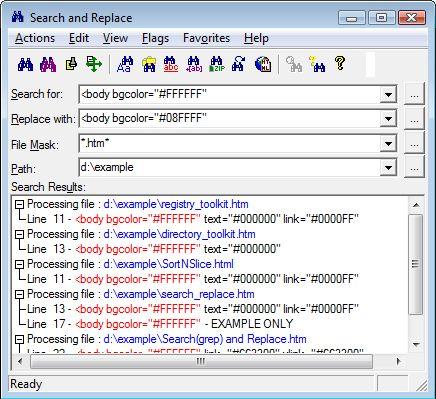The height and width of the screenshot is (399, 436).
Task: Click the browse button next to Path
Action: pyautogui.click(x=414, y=168)
